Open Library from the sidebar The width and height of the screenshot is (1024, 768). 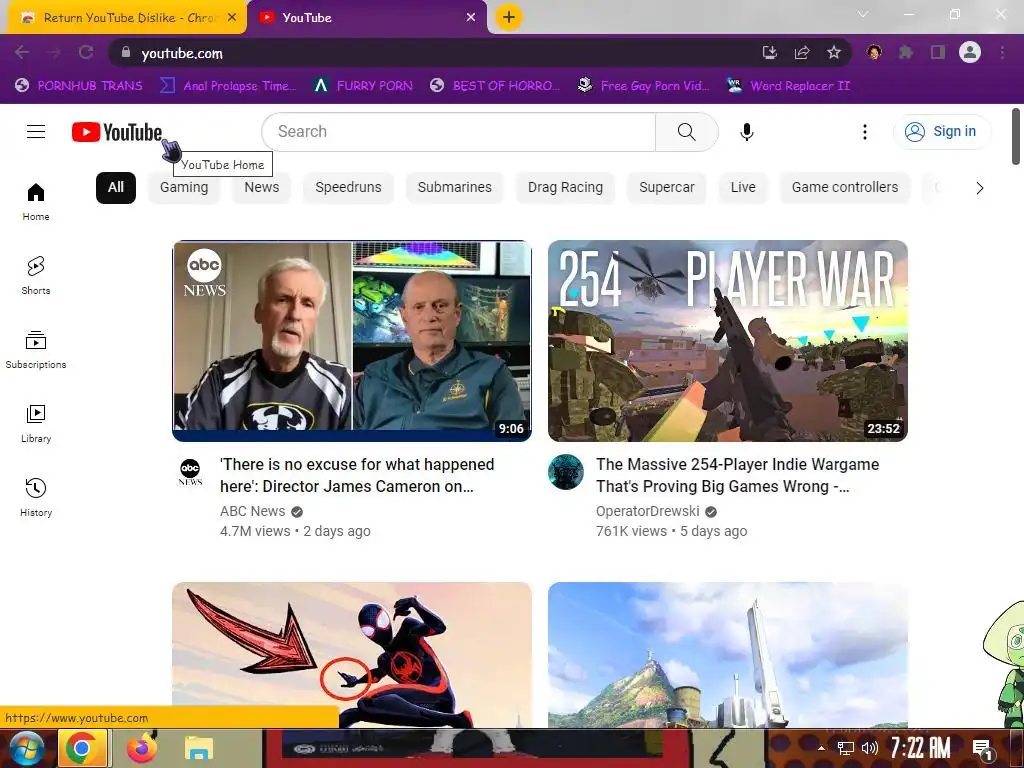[36, 423]
